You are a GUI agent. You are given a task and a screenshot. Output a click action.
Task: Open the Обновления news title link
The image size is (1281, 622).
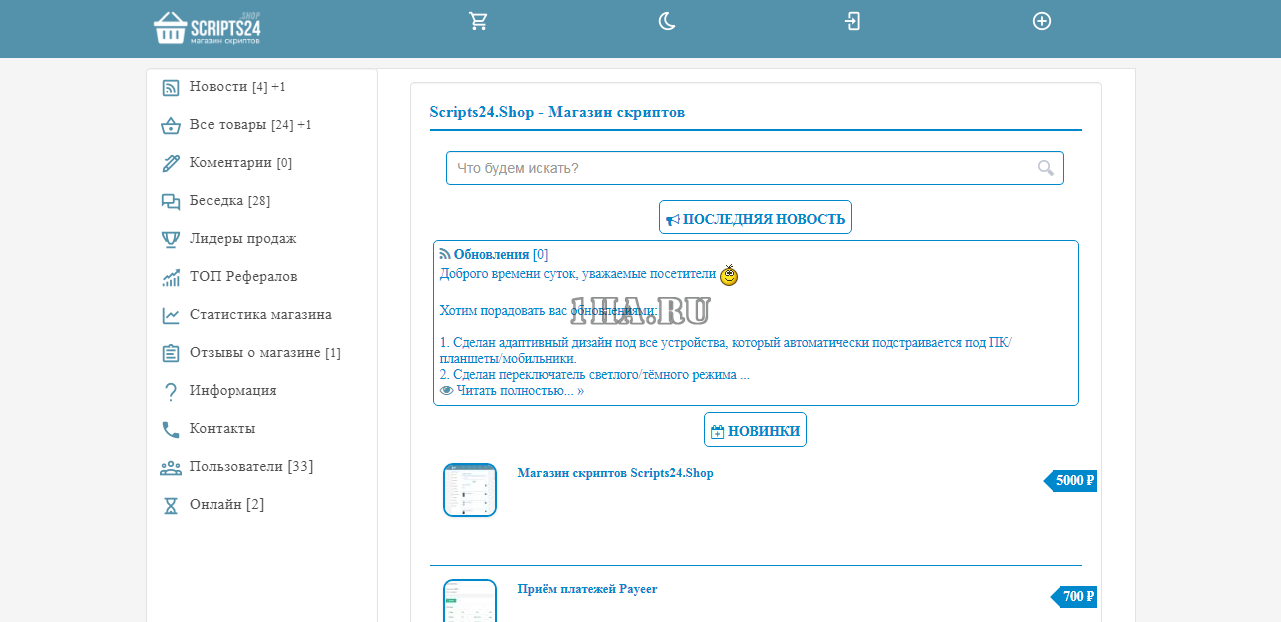(491, 255)
